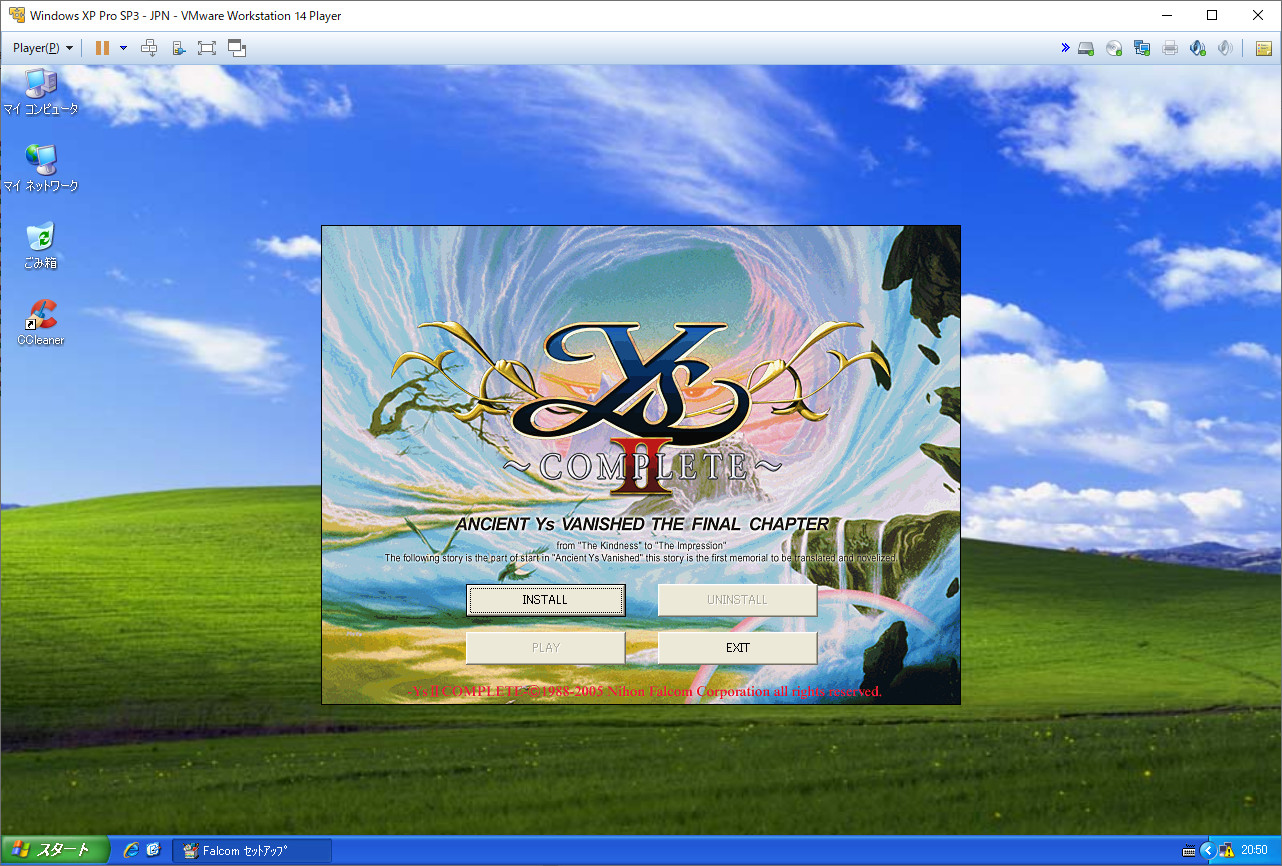
Task: Click the printer device icon
Action: [x=1170, y=48]
